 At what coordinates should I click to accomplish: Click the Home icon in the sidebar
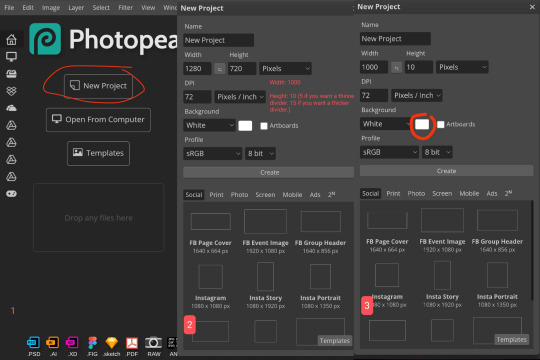11,40
